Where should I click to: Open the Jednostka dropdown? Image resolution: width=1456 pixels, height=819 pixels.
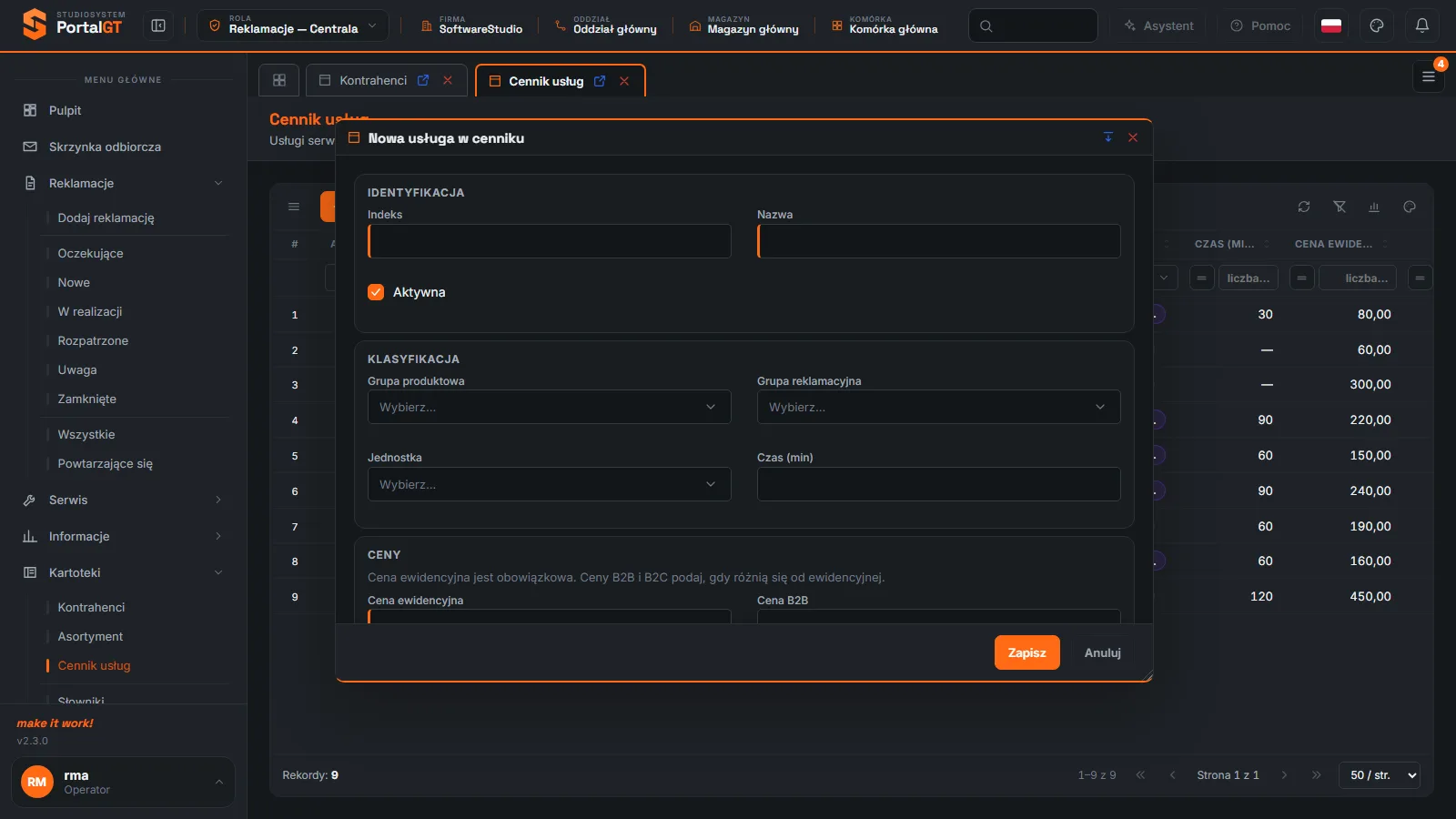coord(549,484)
